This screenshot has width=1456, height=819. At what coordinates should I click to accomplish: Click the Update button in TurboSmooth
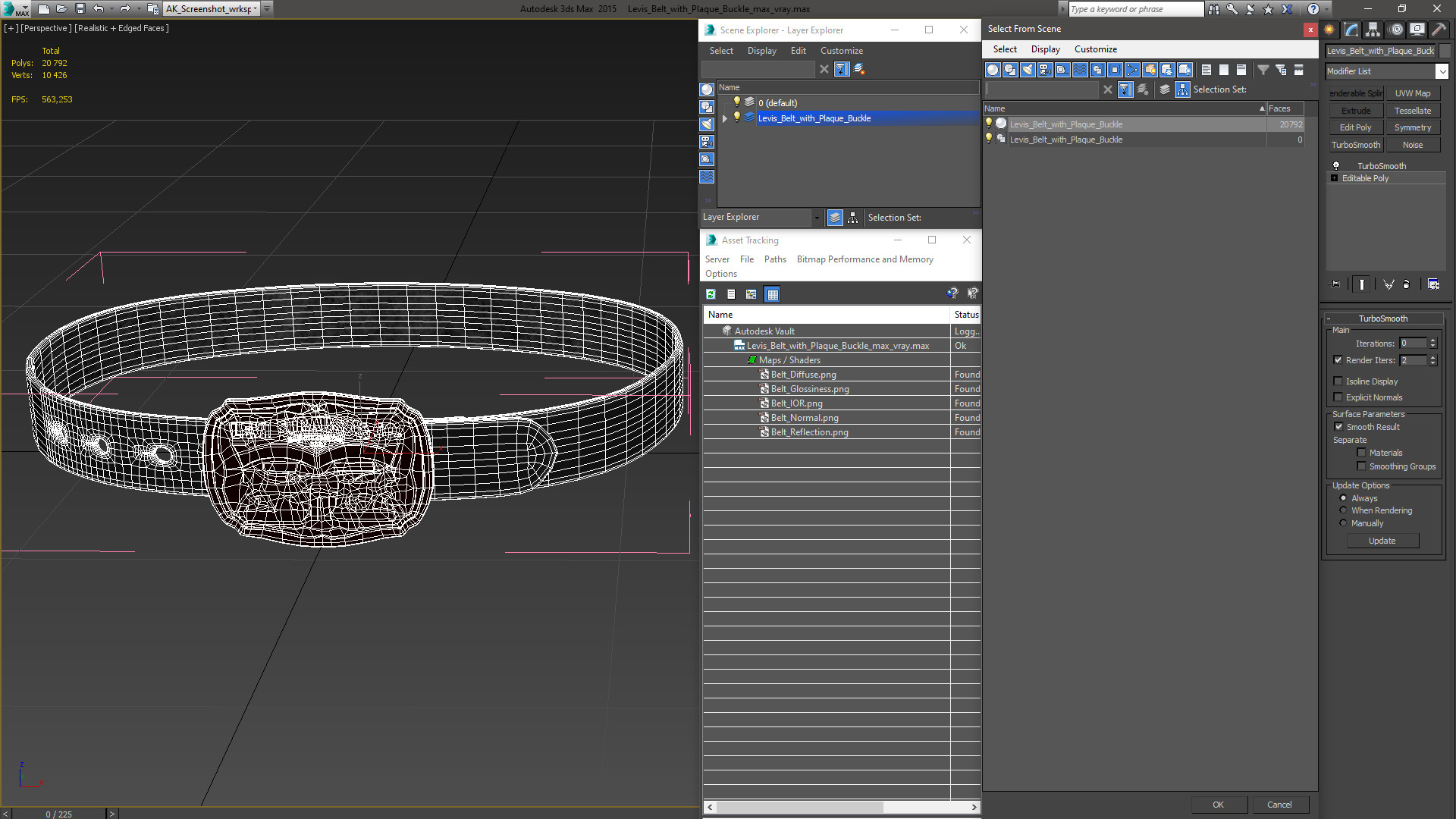coord(1382,540)
